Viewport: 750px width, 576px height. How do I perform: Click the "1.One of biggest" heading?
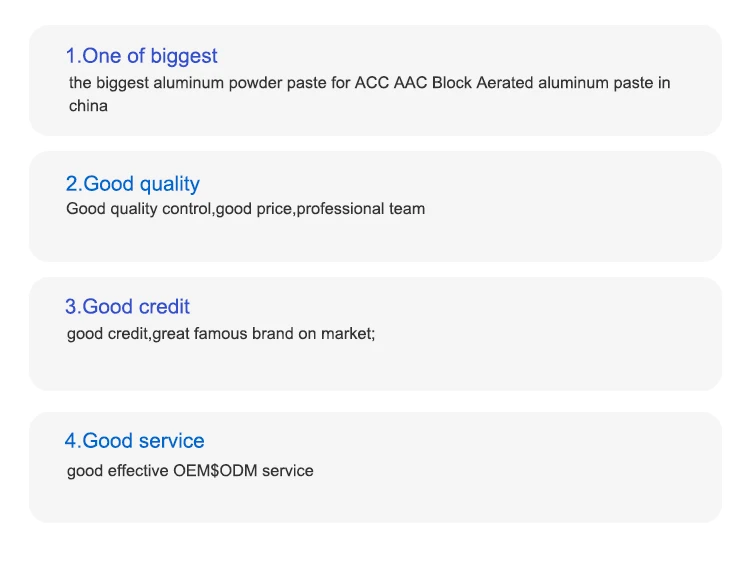coord(141,56)
